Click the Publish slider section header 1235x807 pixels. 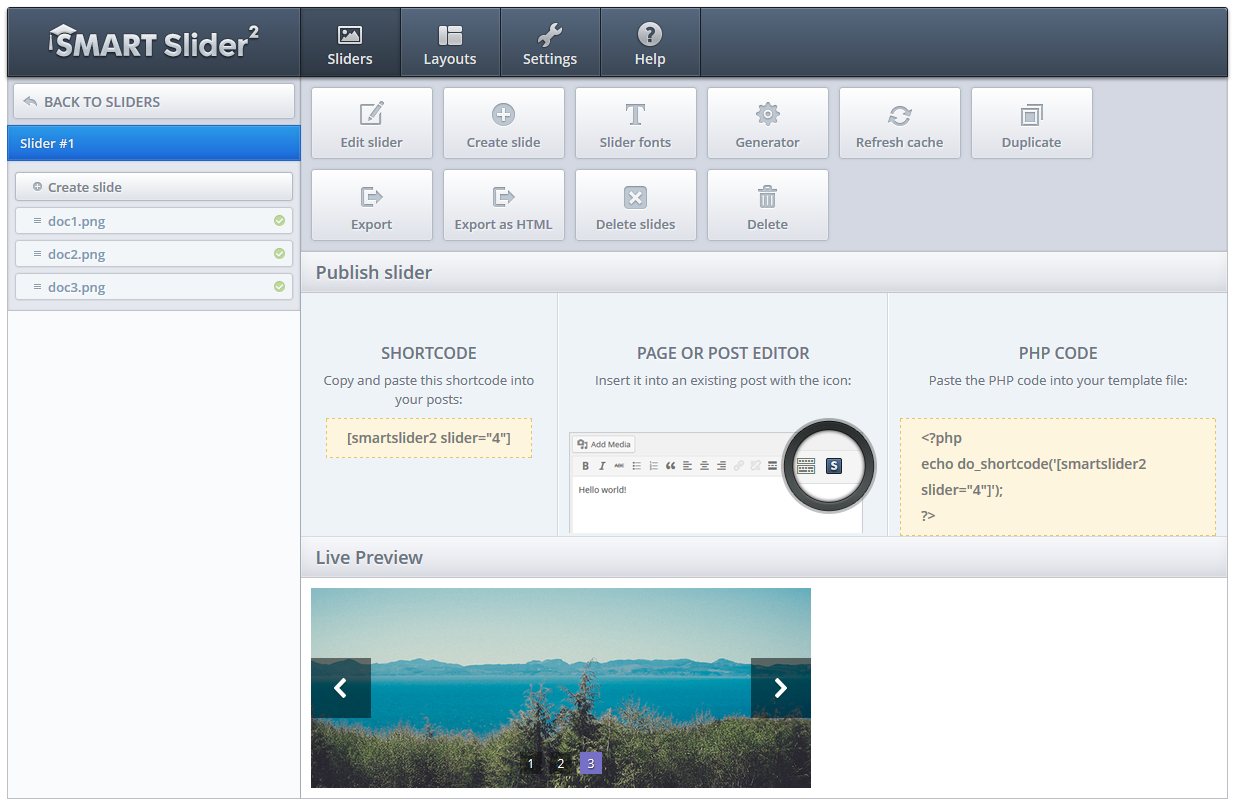(764, 272)
